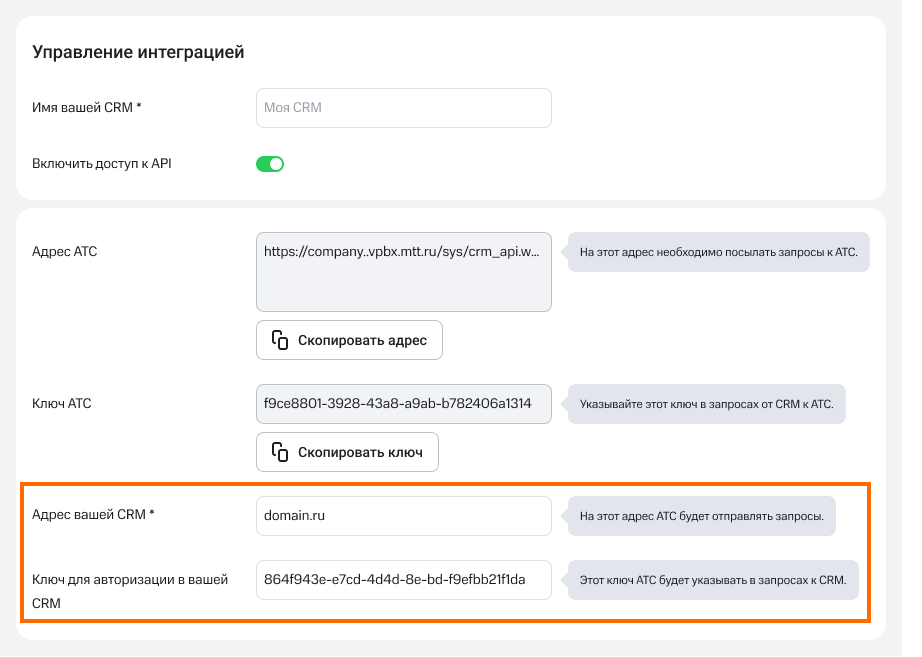Image resolution: width=922 pixels, height=657 pixels.
Task: Click the Ключ для авторизации key input
Action: (x=403, y=580)
